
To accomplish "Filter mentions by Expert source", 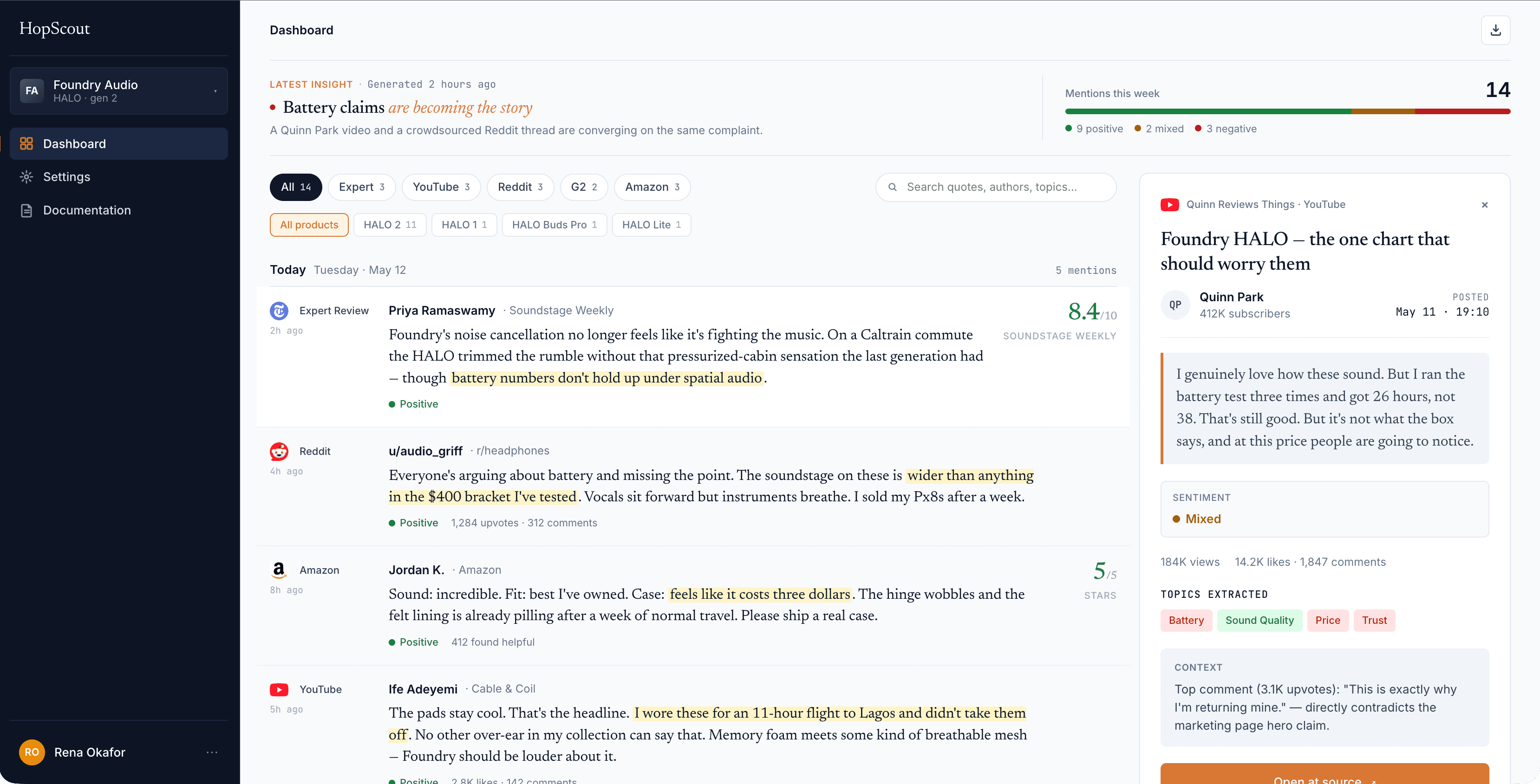I will click(361, 187).
